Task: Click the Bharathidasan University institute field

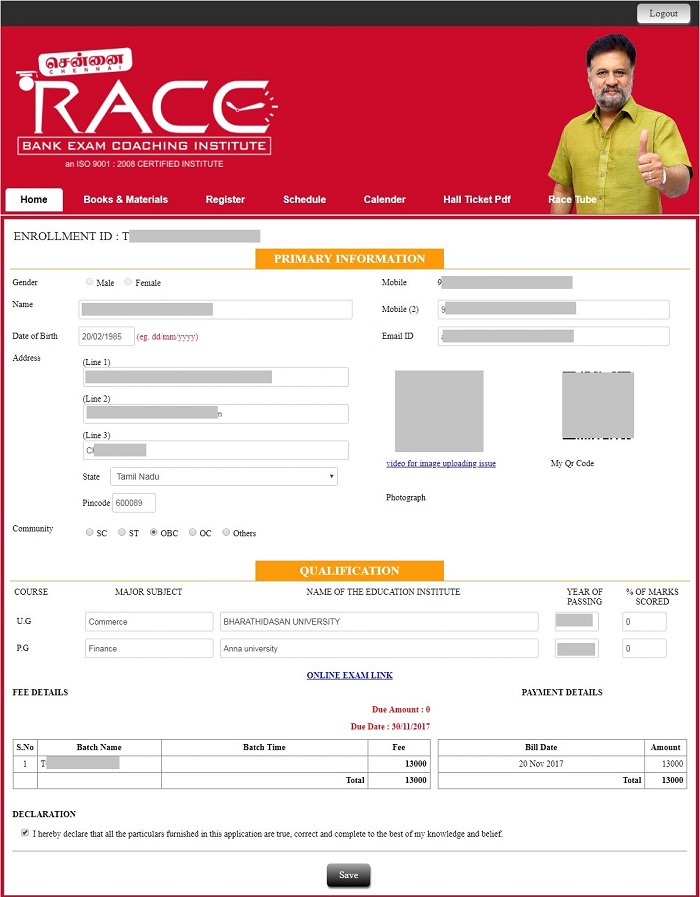Action: click(379, 622)
